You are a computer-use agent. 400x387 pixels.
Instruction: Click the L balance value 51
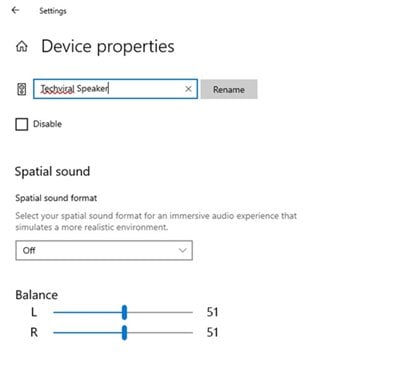212,312
